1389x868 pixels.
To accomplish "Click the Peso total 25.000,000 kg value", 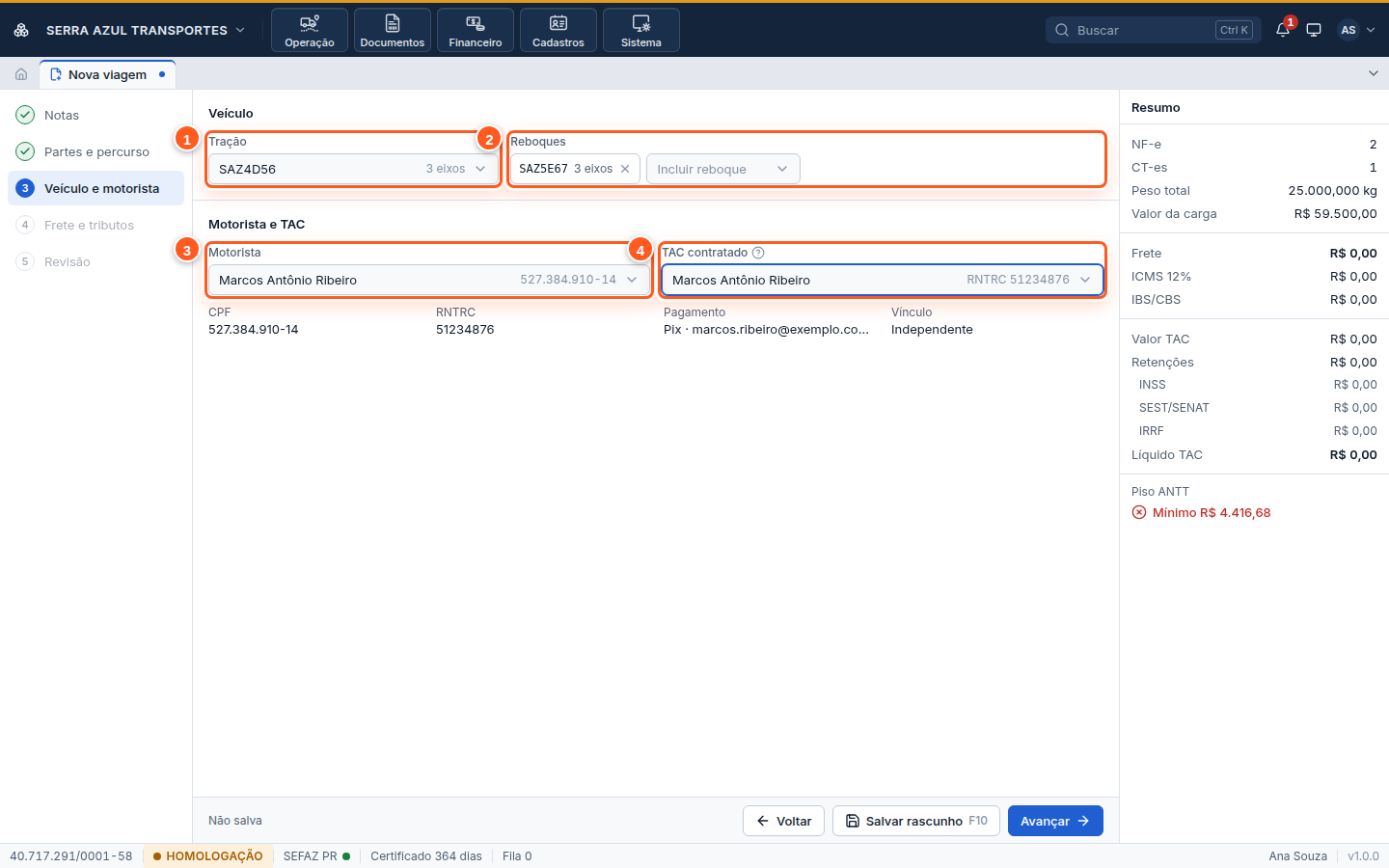I will (x=1333, y=191).
